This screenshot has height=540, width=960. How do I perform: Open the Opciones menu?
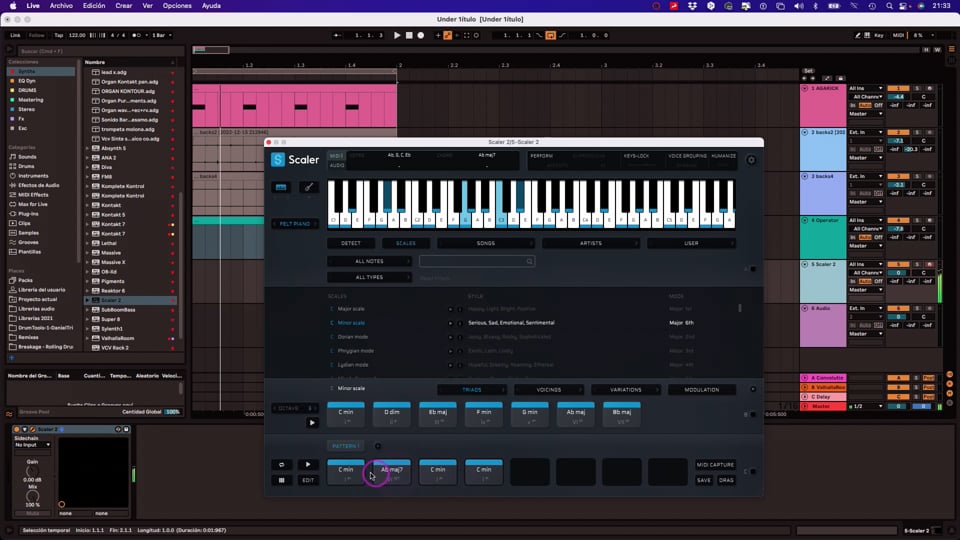click(x=177, y=6)
